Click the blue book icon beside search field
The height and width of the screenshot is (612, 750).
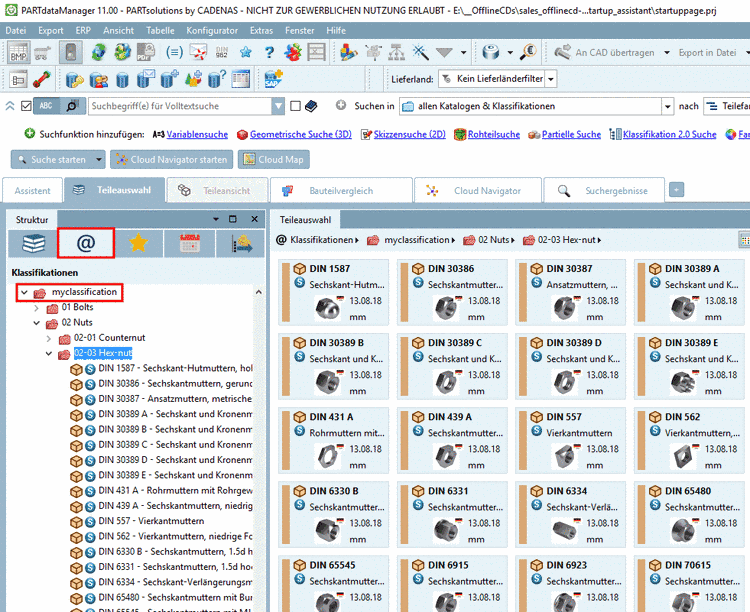click(x=311, y=106)
